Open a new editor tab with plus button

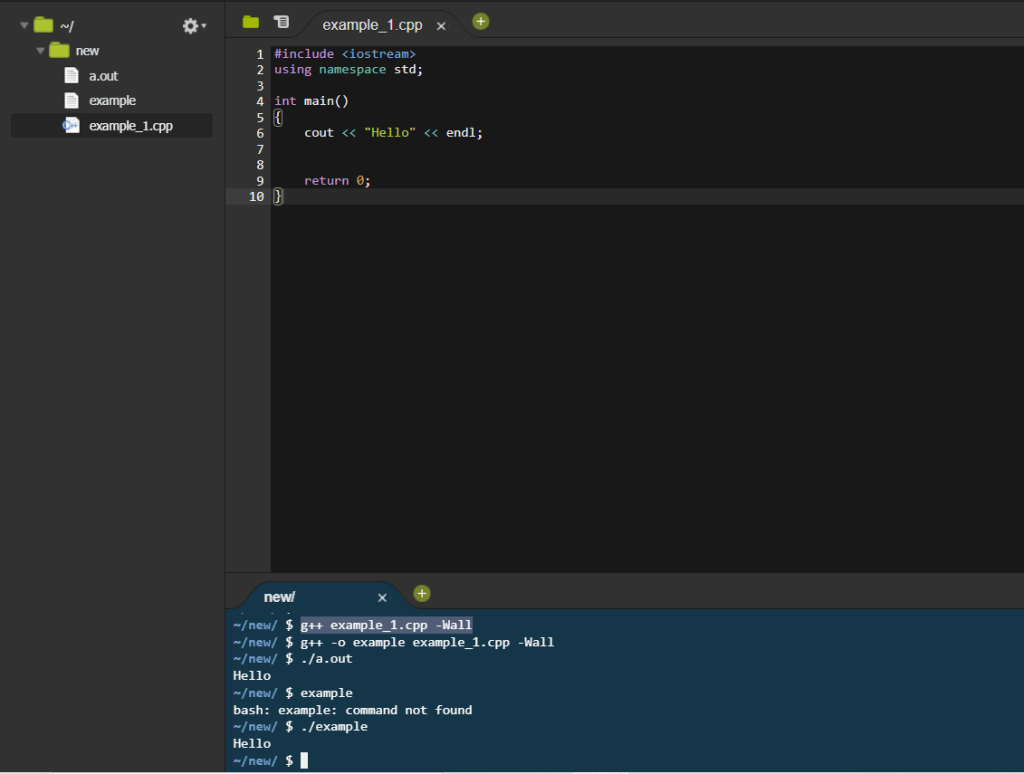pos(481,21)
